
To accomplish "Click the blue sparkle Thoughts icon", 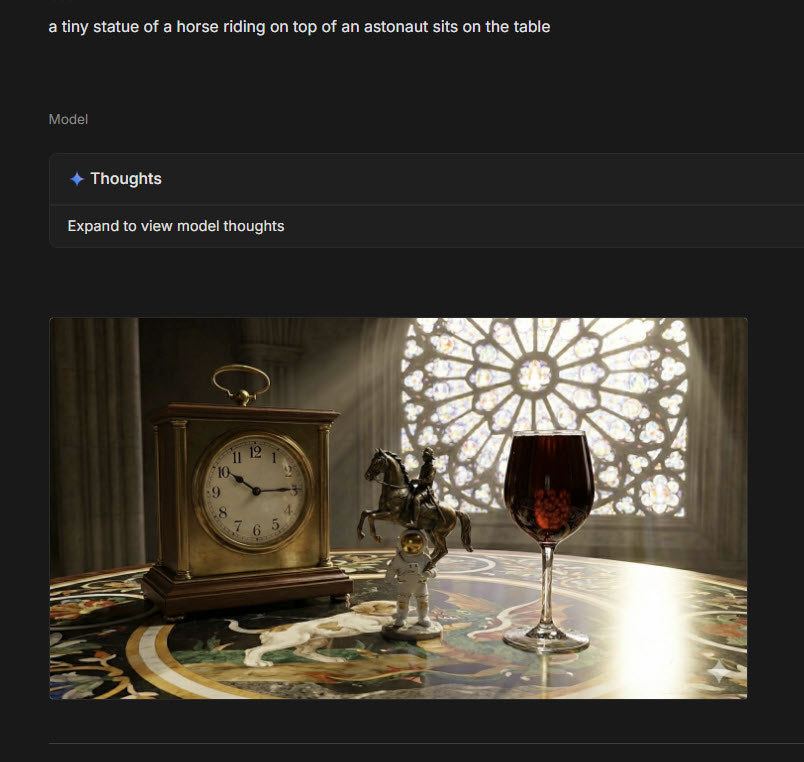I will (x=76, y=179).
